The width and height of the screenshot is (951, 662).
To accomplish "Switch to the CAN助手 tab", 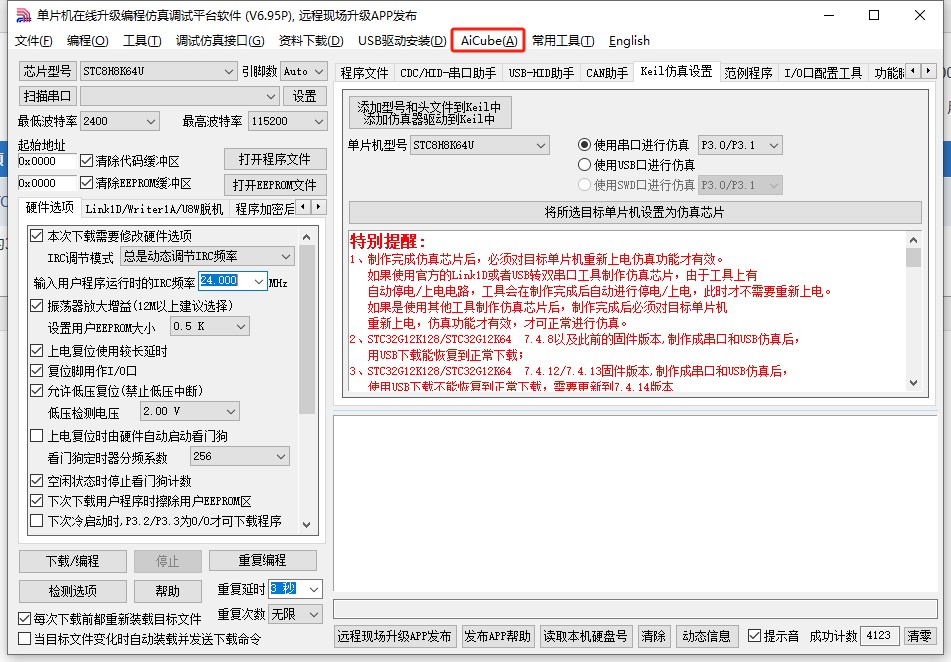I will 606,73.
